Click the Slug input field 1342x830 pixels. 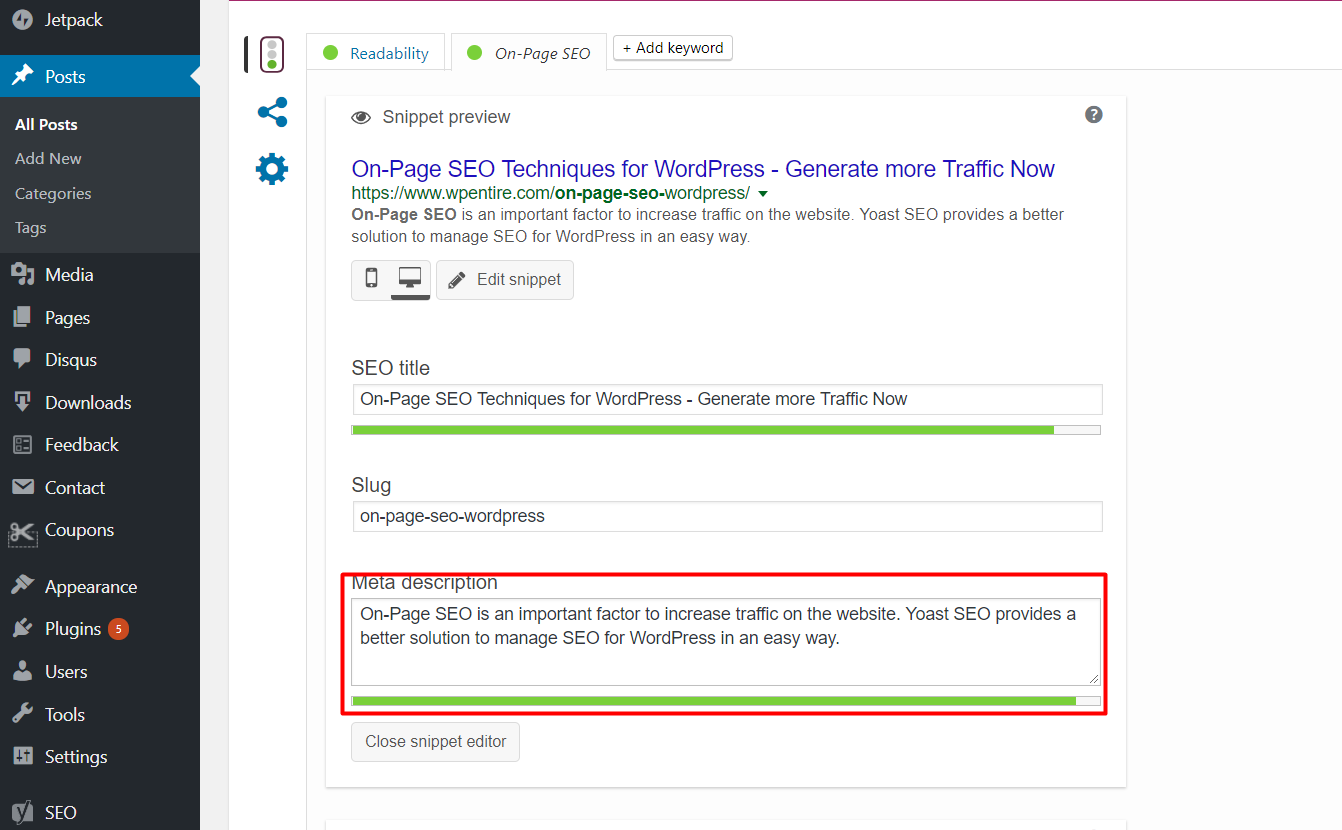click(727, 516)
